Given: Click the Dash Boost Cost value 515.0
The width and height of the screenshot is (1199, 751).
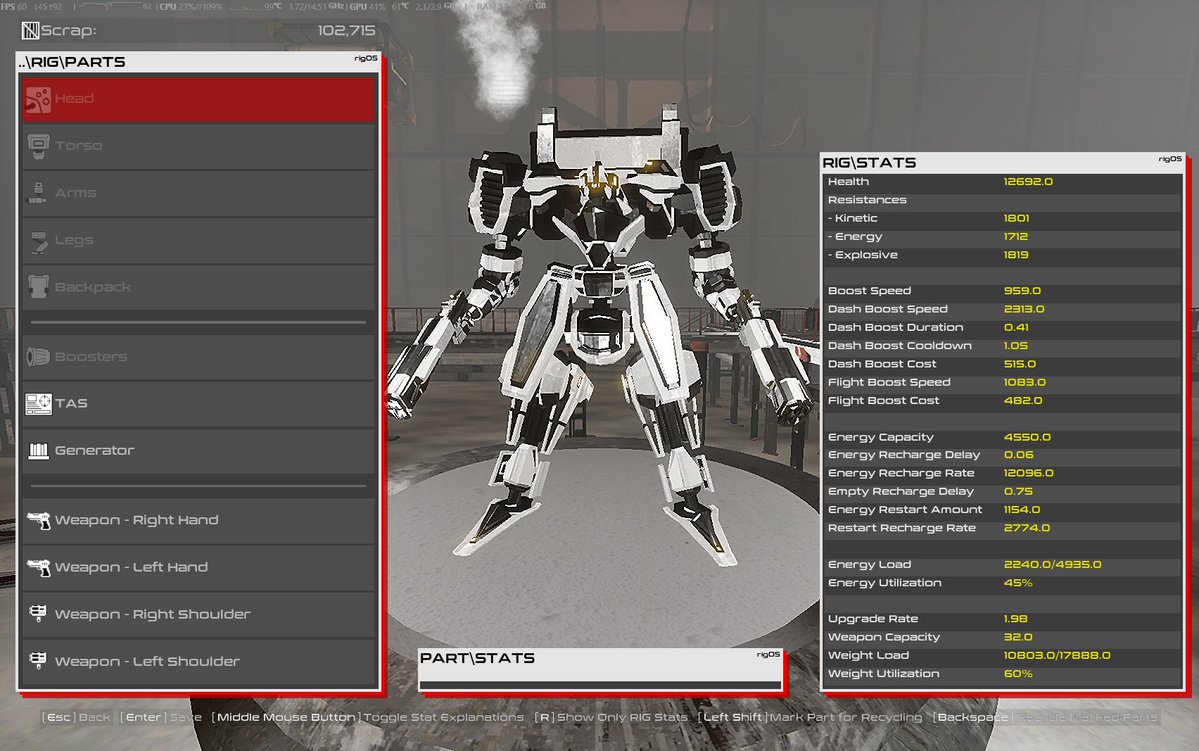Looking at the screenshot, I should (1020, 364).
